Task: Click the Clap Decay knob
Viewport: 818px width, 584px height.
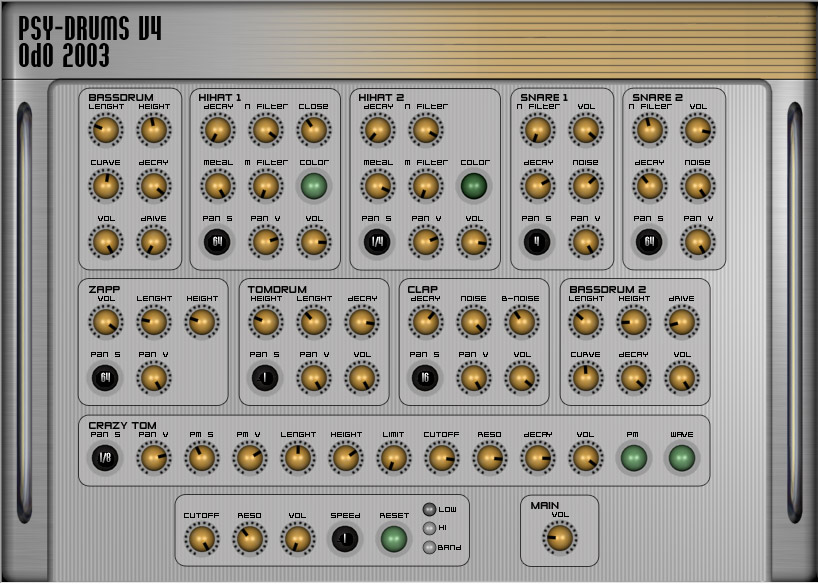Action: [426, 322]
